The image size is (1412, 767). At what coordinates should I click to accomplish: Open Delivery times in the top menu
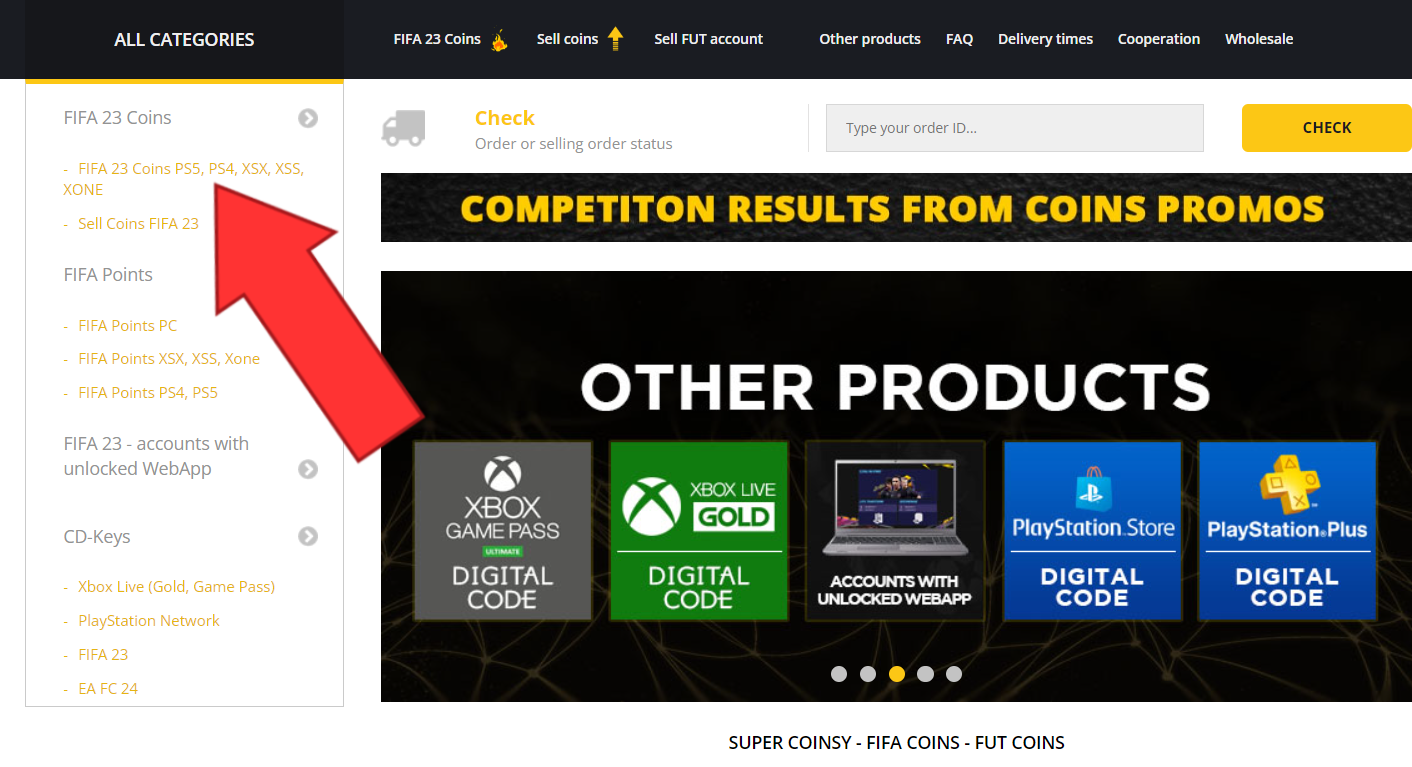pyautogui.click(x=1045, y=39)
